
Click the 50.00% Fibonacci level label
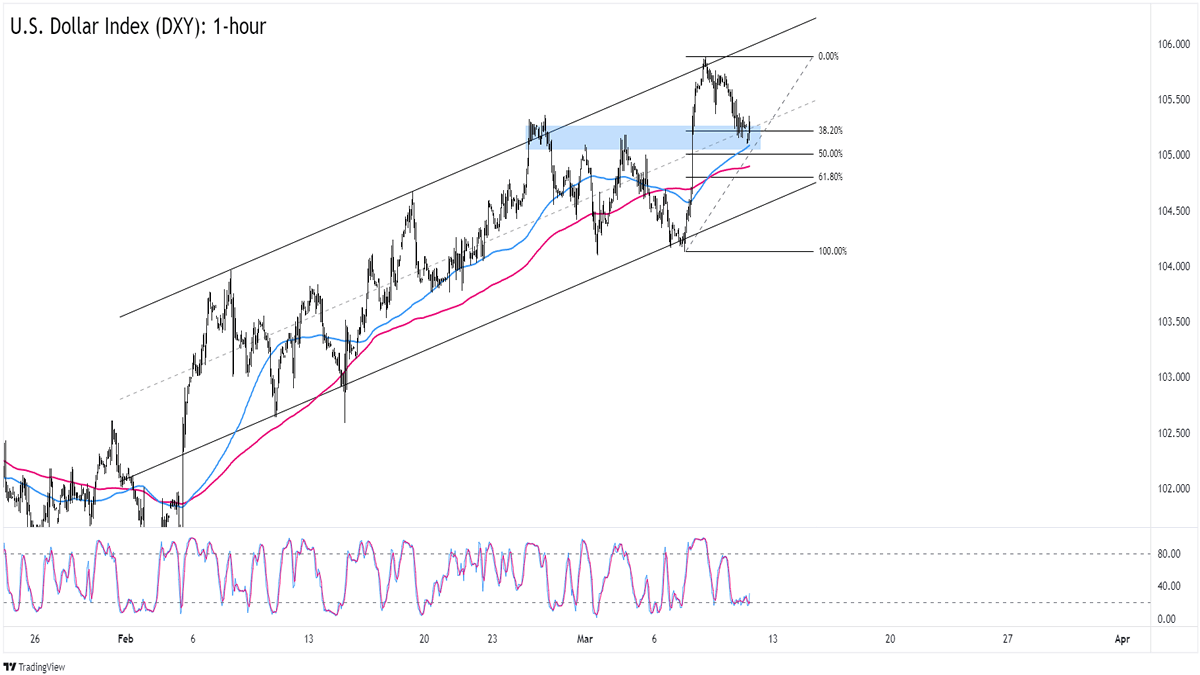[830, 154]
